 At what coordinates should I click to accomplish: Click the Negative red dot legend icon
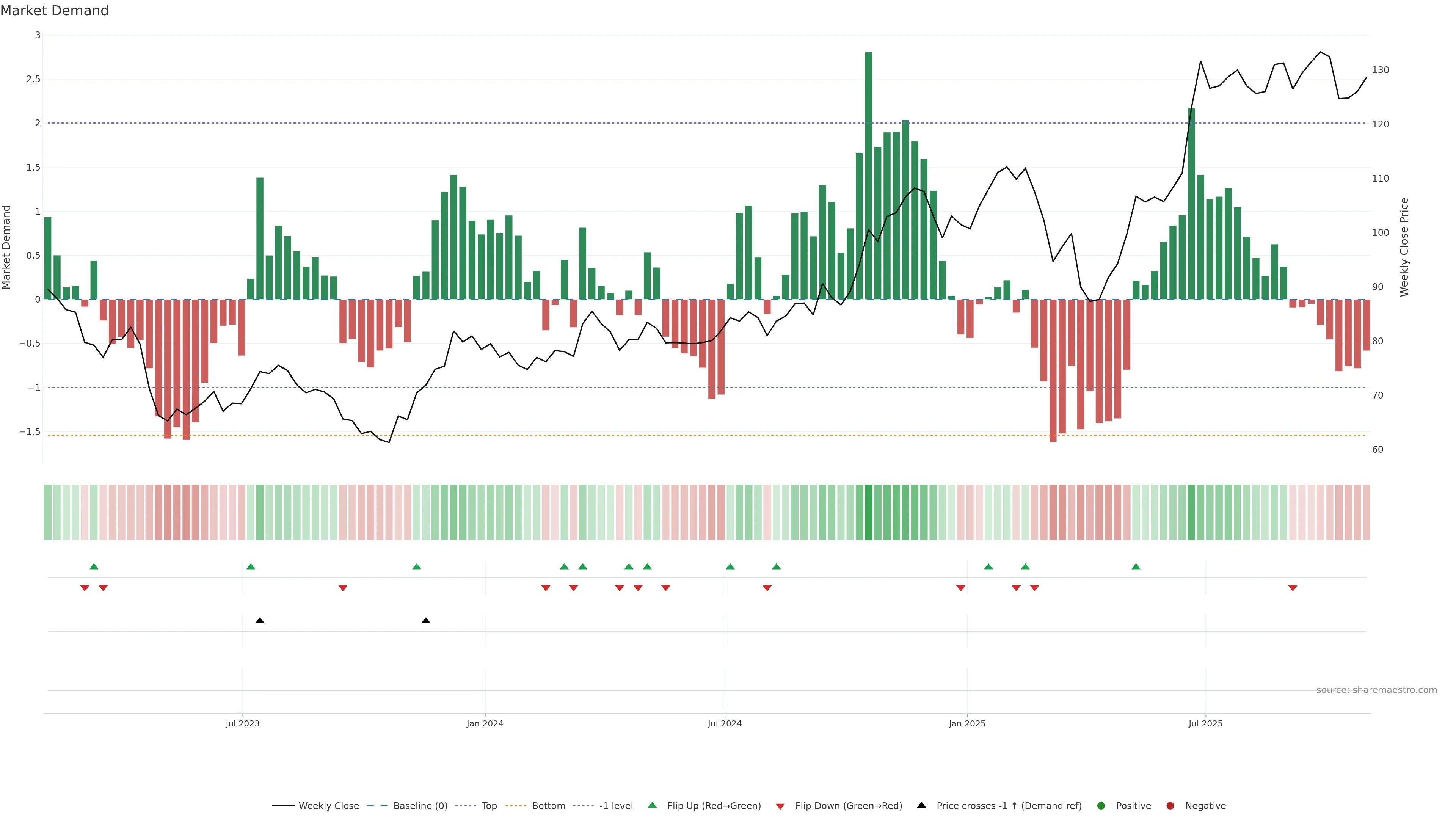pyautogui.click(x=1170, y=805)
